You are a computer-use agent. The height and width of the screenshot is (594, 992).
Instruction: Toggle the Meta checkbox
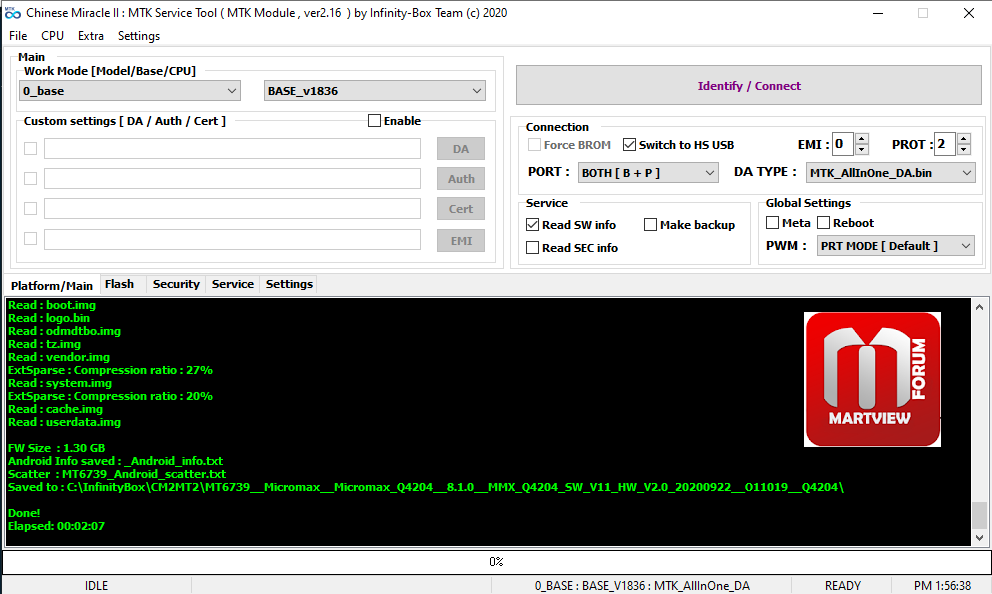pyautogui.click(x=772, y=223)
